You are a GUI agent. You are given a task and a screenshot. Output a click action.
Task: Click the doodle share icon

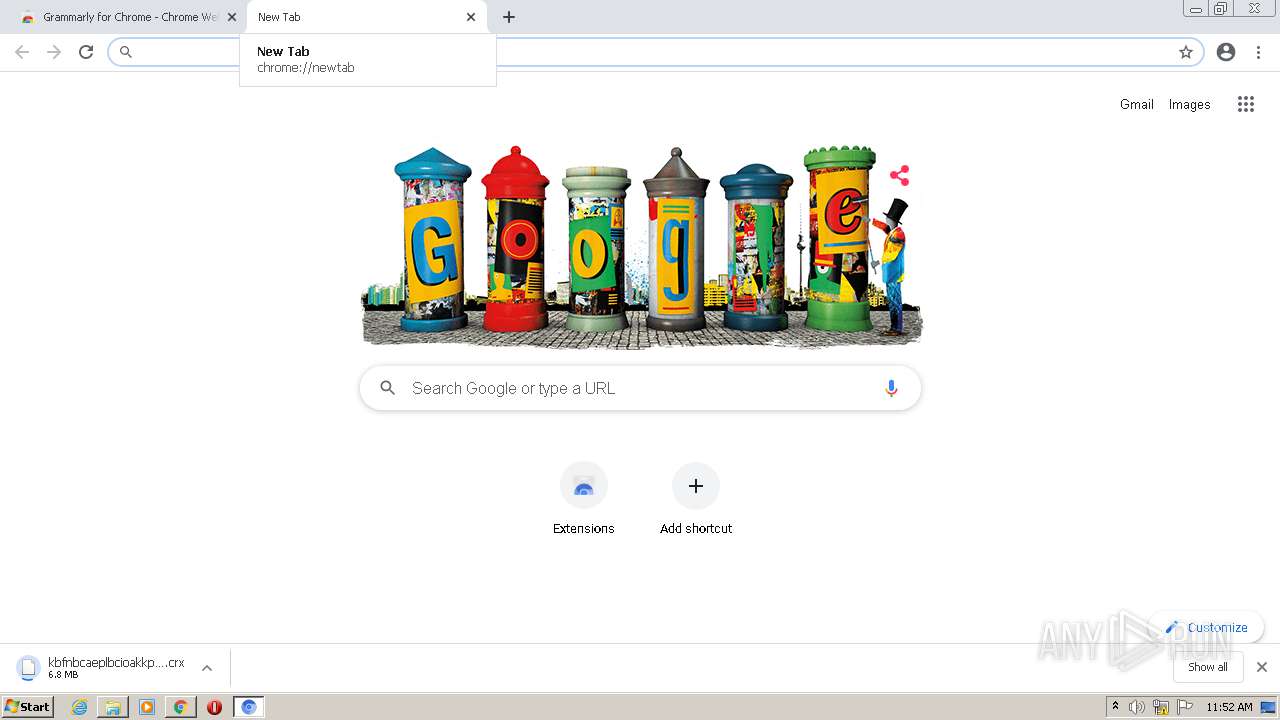900,176
